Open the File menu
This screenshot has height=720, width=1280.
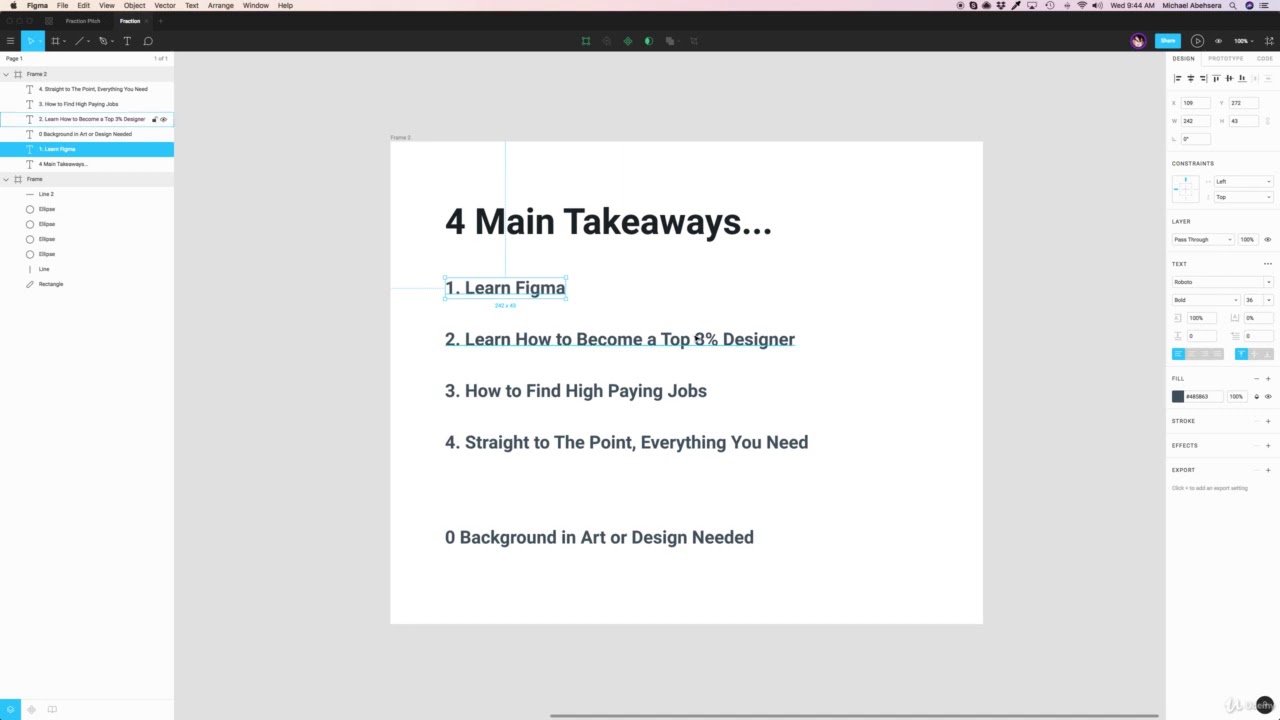click(62, 5)
